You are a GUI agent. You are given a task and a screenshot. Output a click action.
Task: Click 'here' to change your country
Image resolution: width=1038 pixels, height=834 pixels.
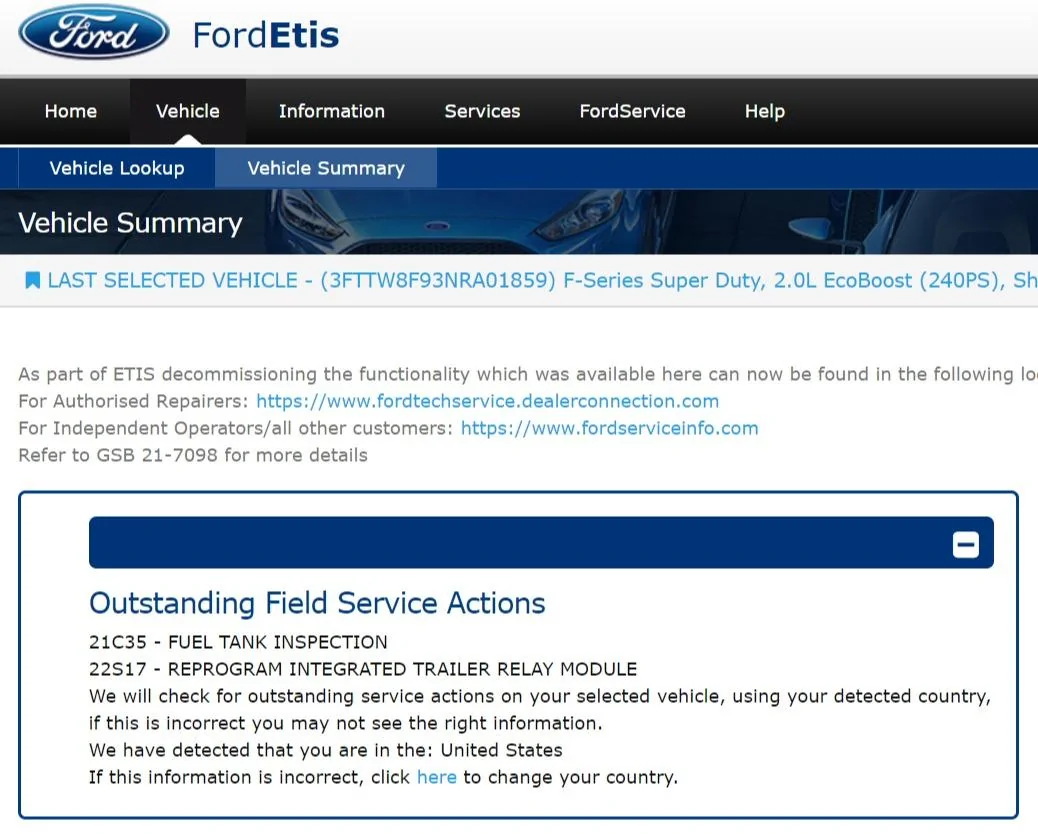coord(436,777)
